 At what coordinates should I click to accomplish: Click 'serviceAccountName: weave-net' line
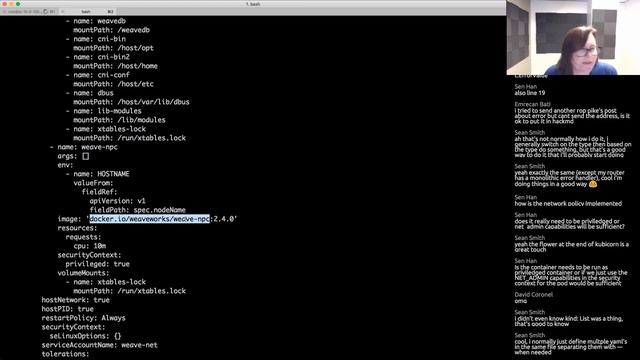100,345
